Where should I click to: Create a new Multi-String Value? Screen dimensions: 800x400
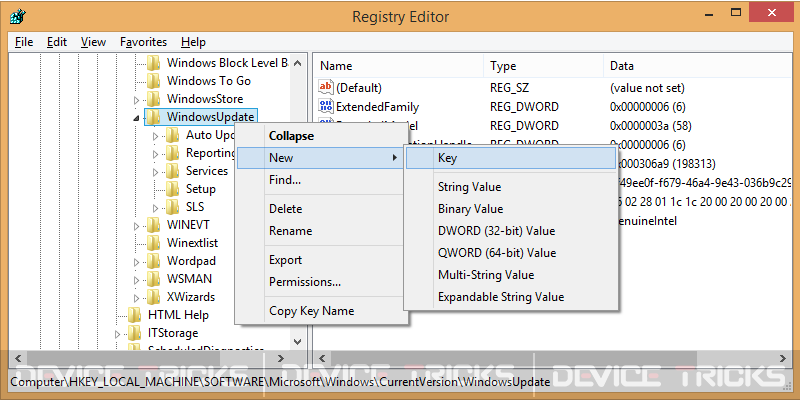point(511,274)
